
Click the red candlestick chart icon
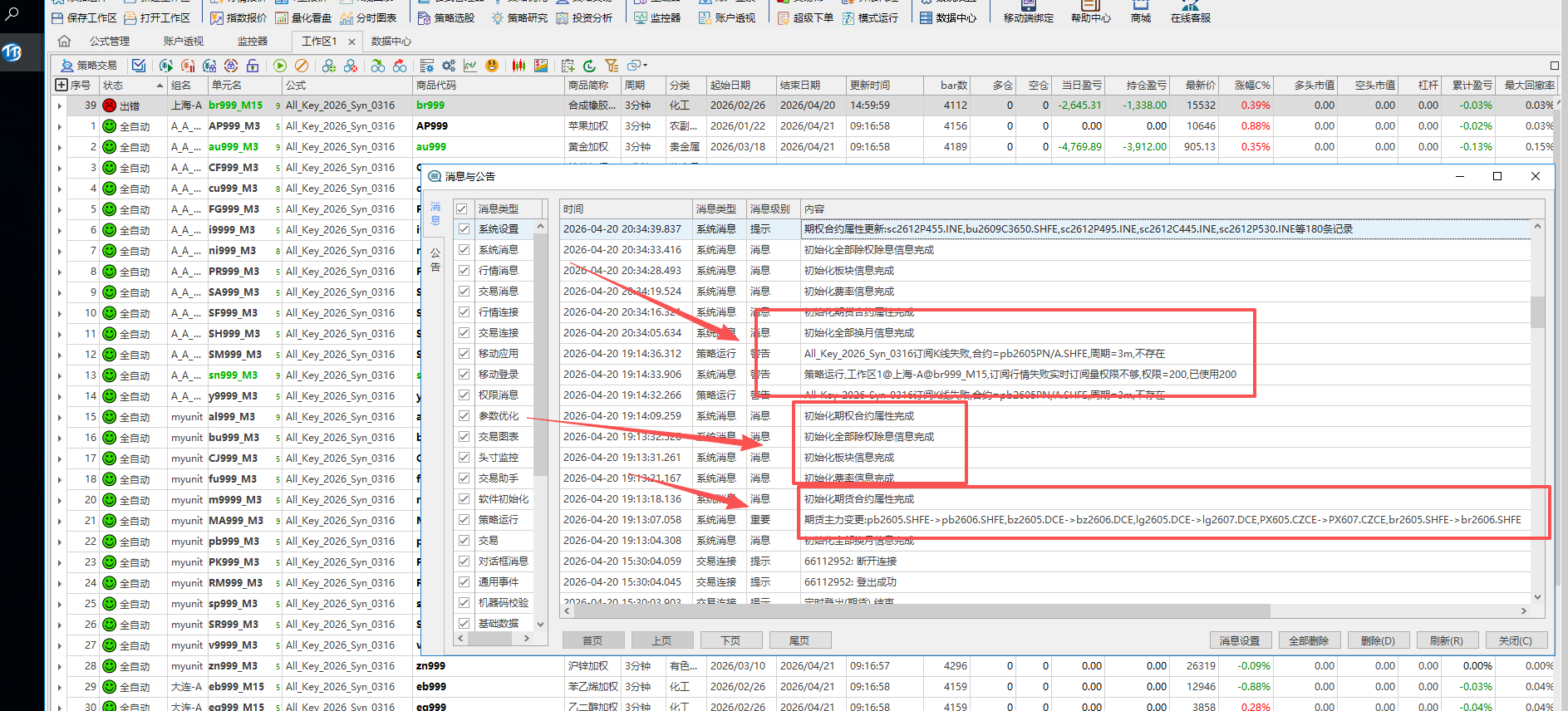[519, 66]
